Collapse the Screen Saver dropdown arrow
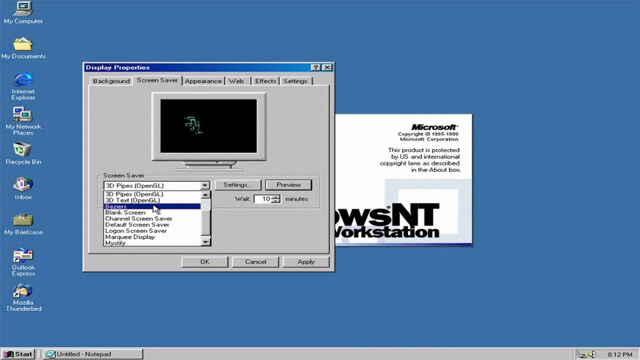The width and height of the screenshot is (640, 360). (x=205, y=186)
